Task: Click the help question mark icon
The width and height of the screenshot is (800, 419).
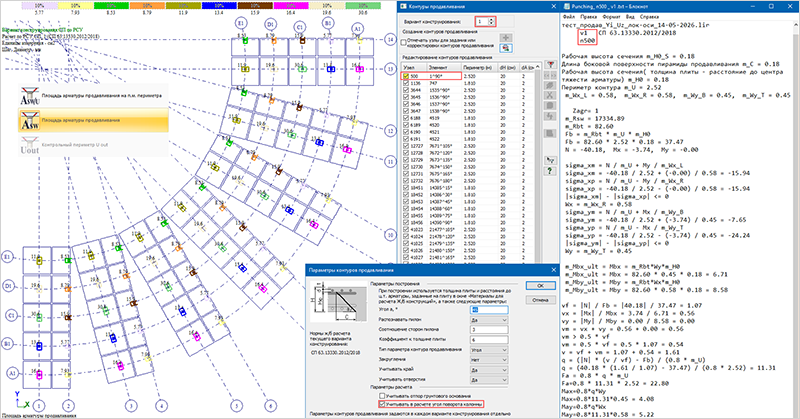Action: (x=549, y=171)
